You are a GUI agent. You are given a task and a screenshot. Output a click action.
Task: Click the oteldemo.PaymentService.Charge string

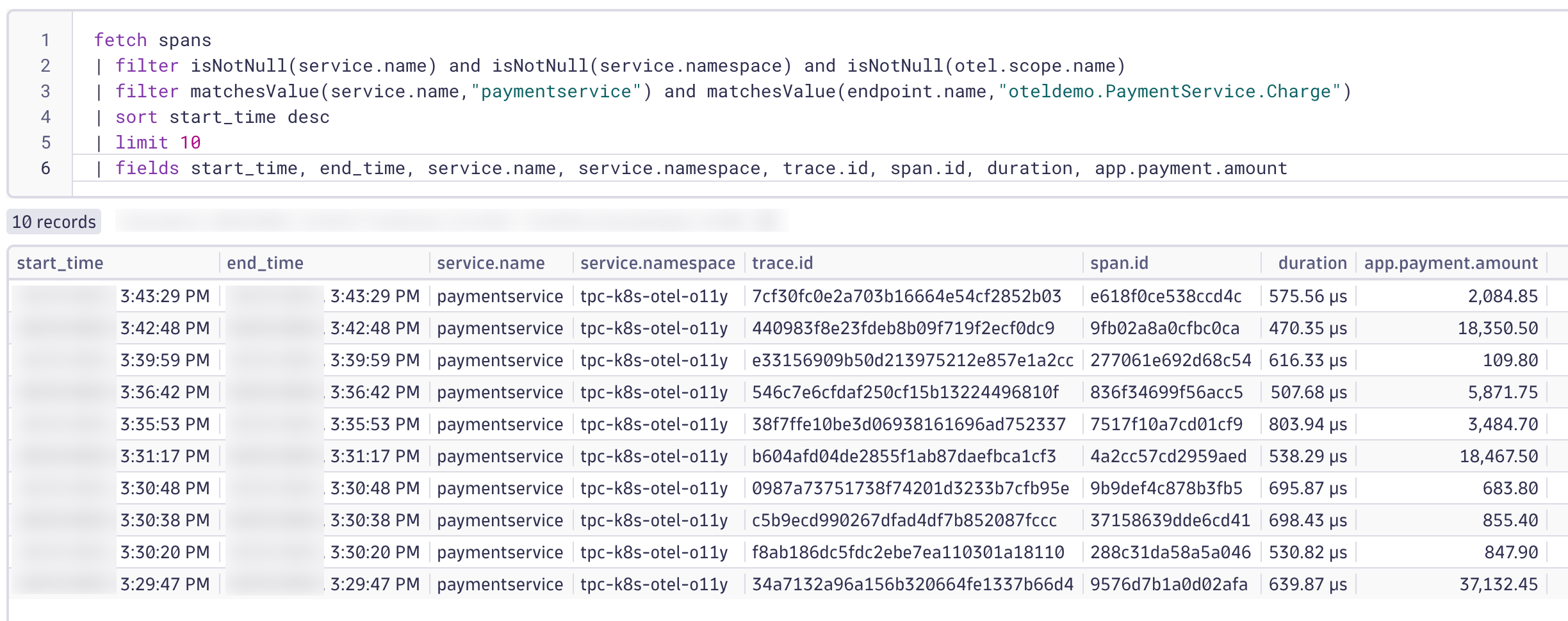tap(1170, 91)
